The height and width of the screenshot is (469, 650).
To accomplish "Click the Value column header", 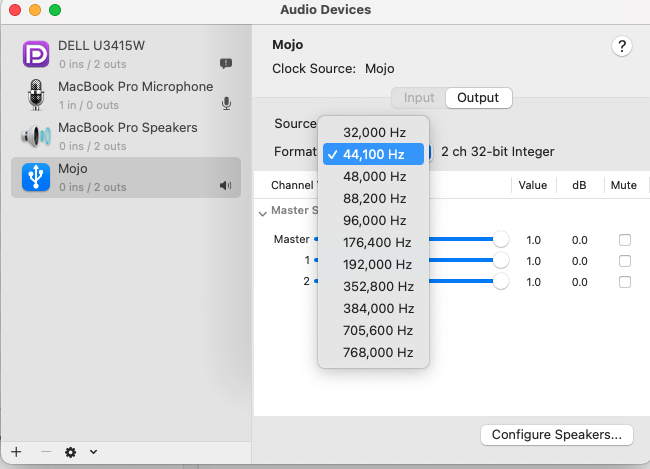I will [533, 185].
